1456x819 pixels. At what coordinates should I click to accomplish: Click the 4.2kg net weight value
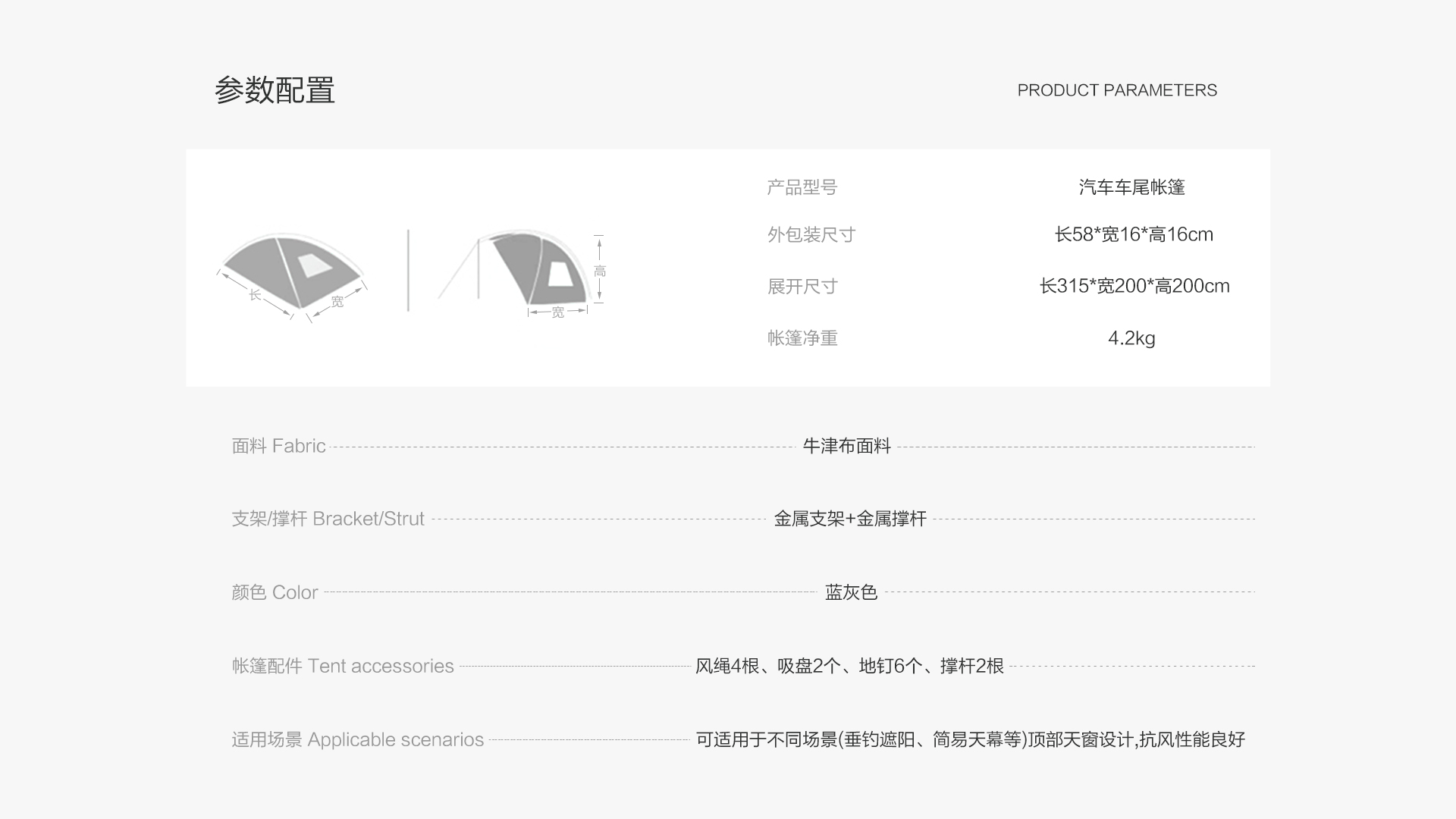tap(1131, 337)
